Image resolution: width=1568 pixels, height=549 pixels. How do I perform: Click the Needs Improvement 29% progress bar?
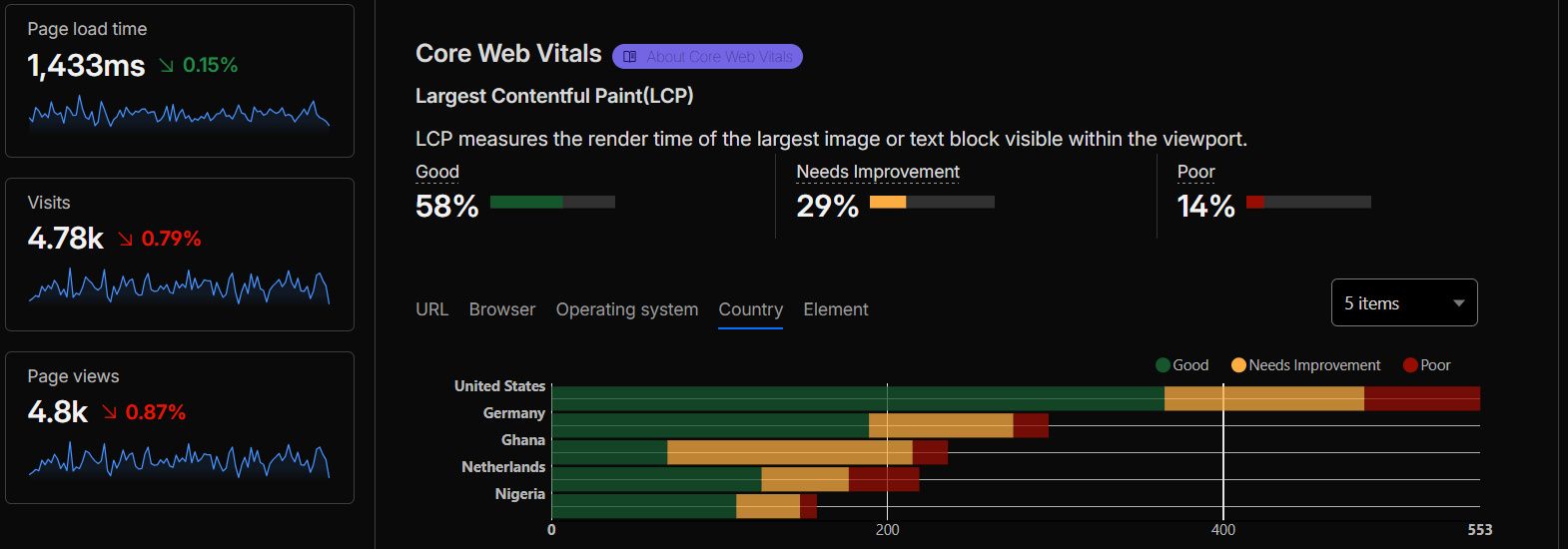click(932, 202)
